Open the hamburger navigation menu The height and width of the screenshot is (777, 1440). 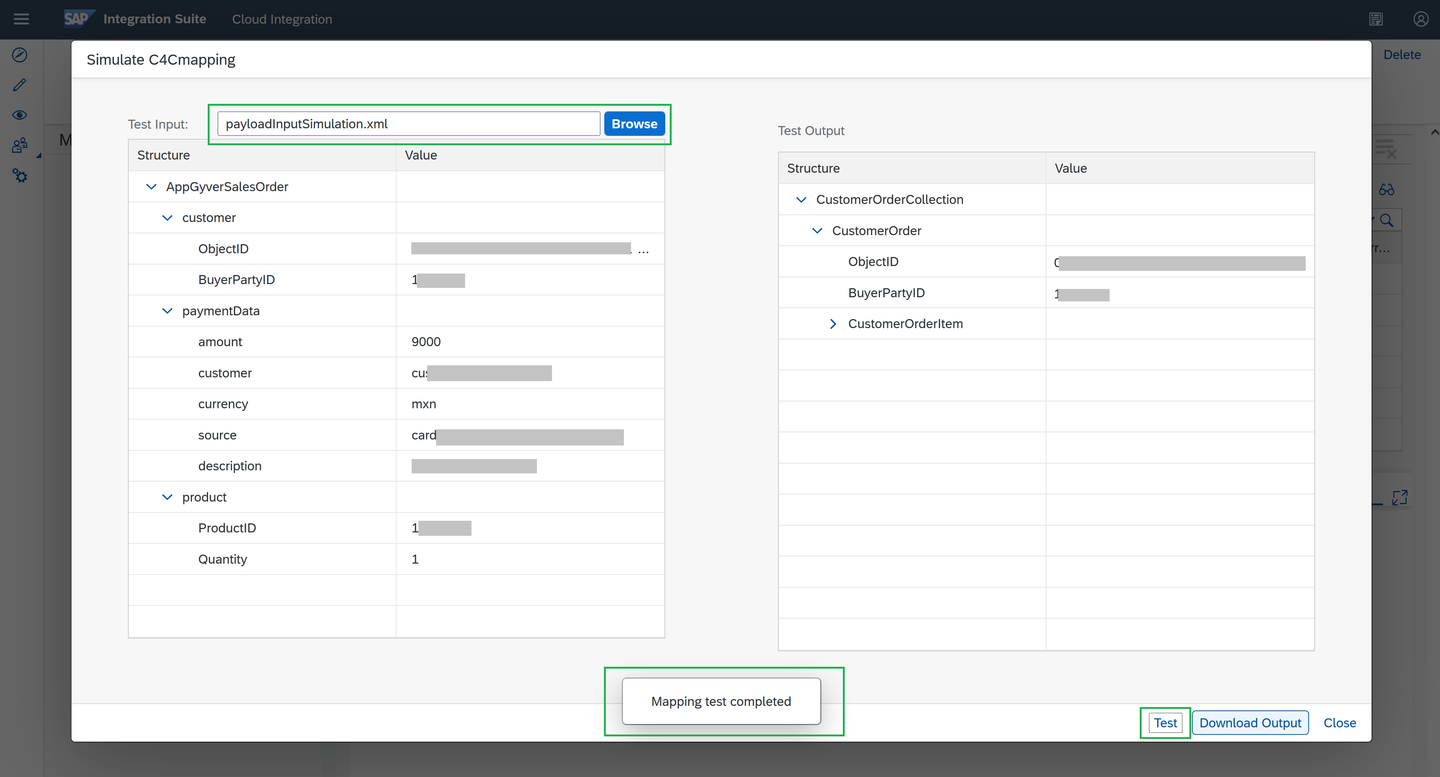coord(21,19)
